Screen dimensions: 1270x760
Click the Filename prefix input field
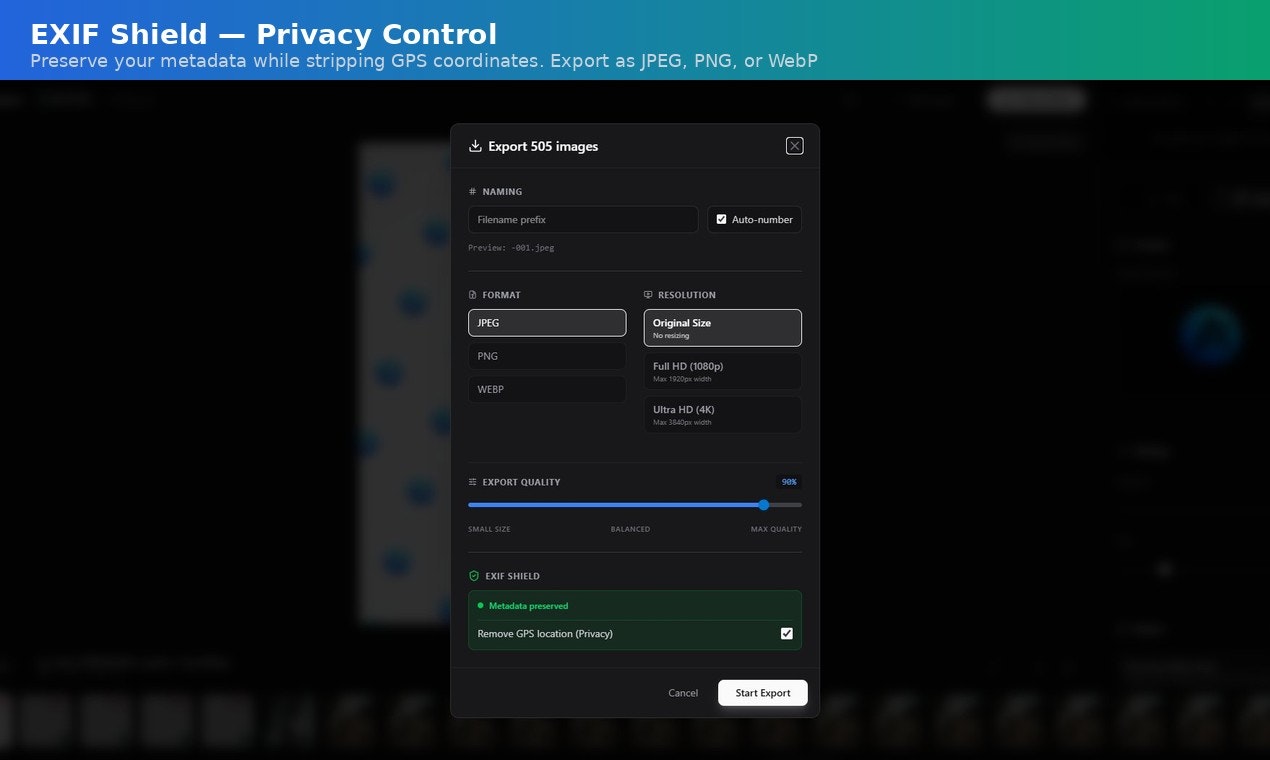[583, 219]
